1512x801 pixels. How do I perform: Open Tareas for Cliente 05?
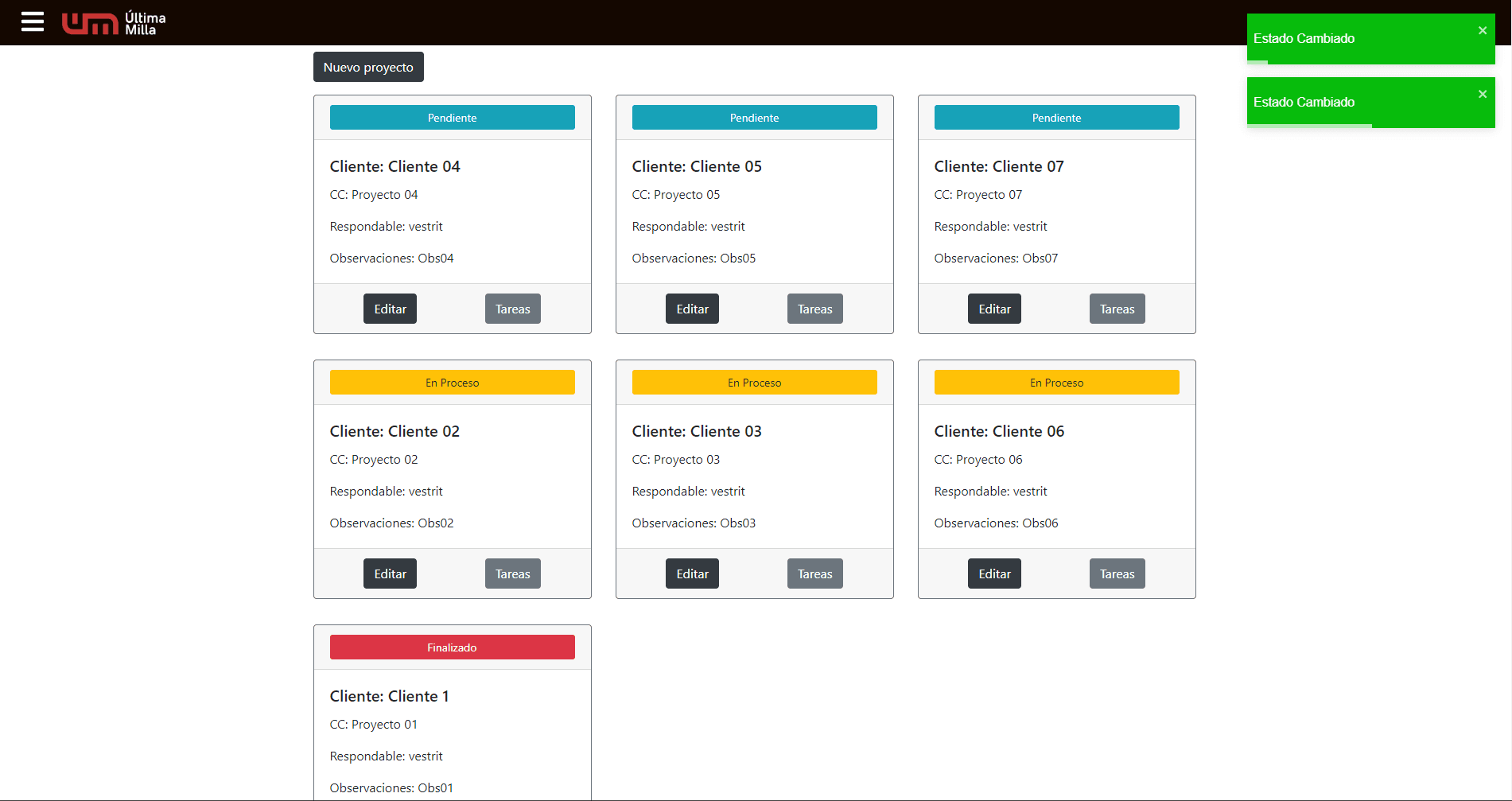[814, 309]
